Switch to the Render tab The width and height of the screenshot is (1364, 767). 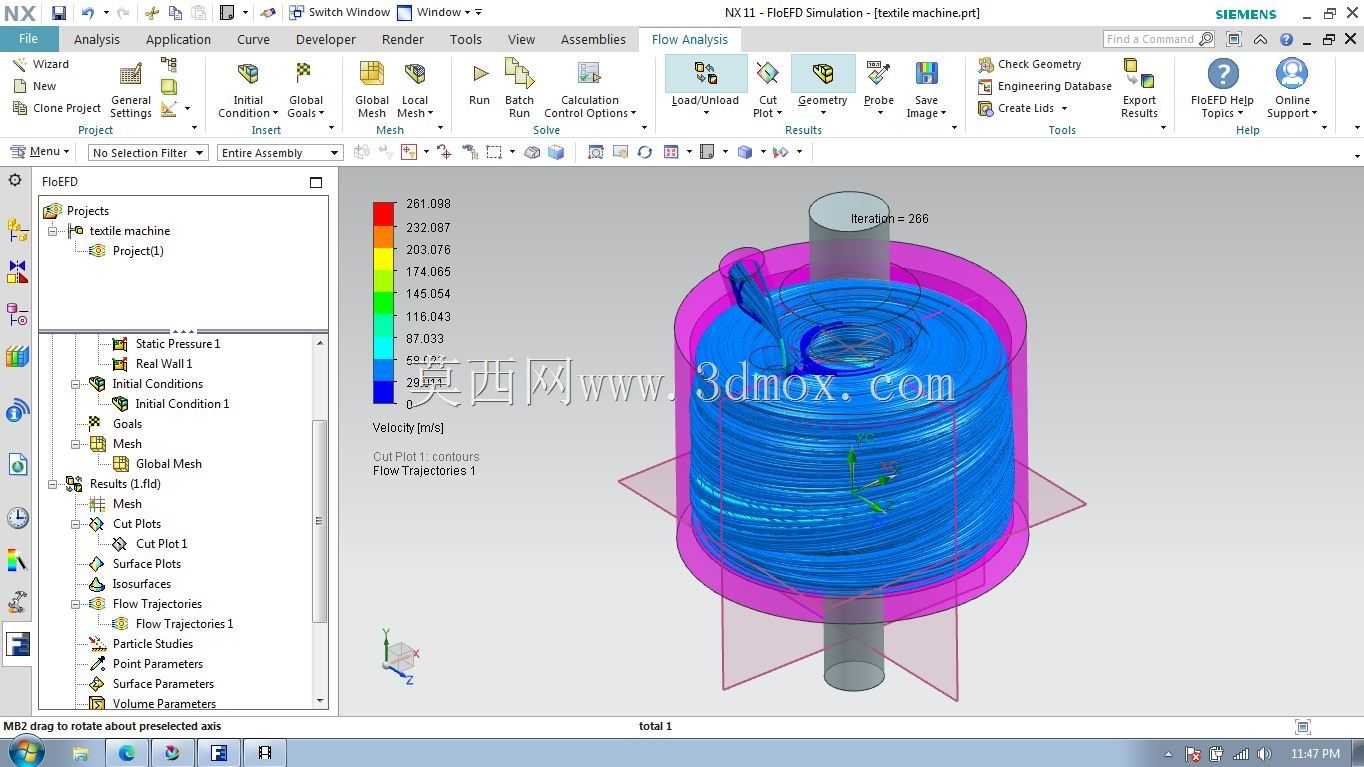pyautogui.click(x=403, y=40)
